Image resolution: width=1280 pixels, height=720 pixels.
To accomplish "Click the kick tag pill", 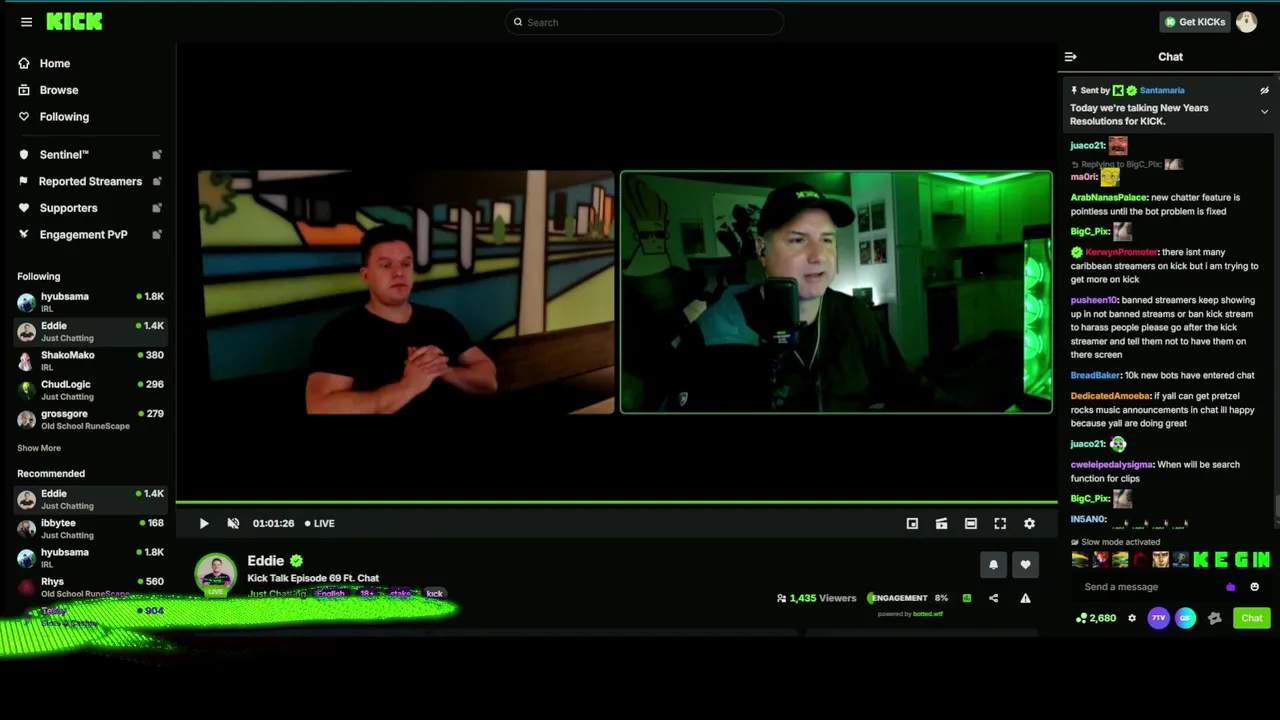I will pos(434,594).
